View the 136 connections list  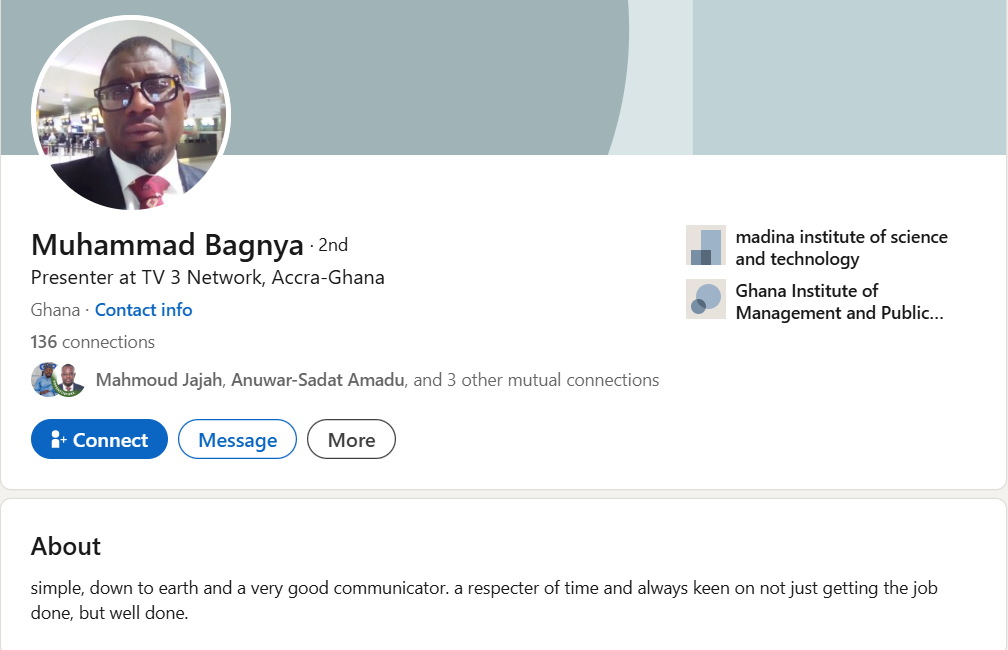93,342
